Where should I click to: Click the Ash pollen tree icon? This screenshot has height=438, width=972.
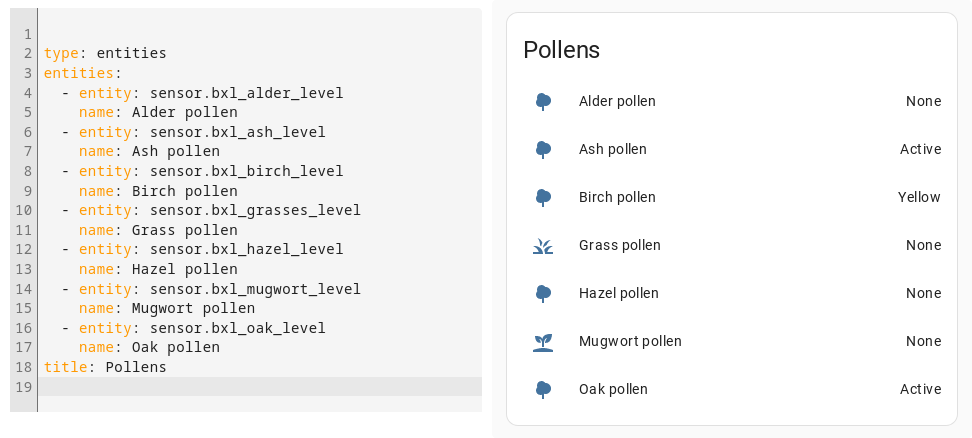pos(543,149)
